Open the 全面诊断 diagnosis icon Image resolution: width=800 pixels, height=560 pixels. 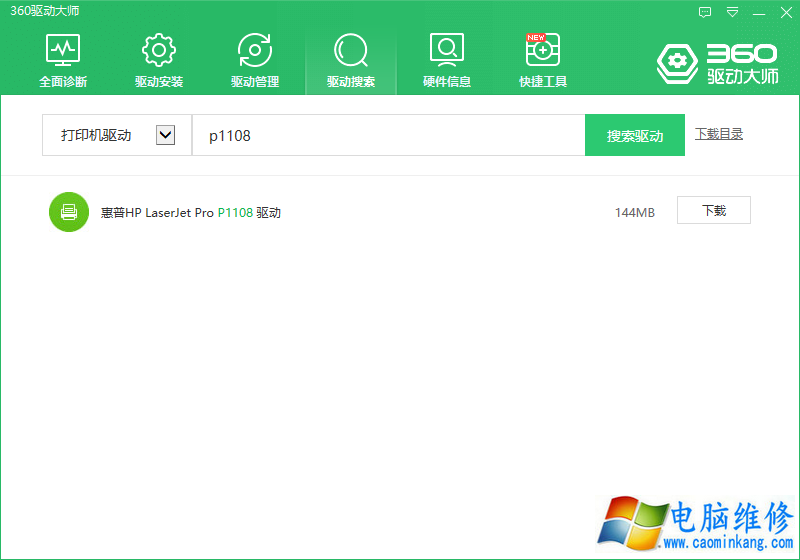(x=63, y=50)
